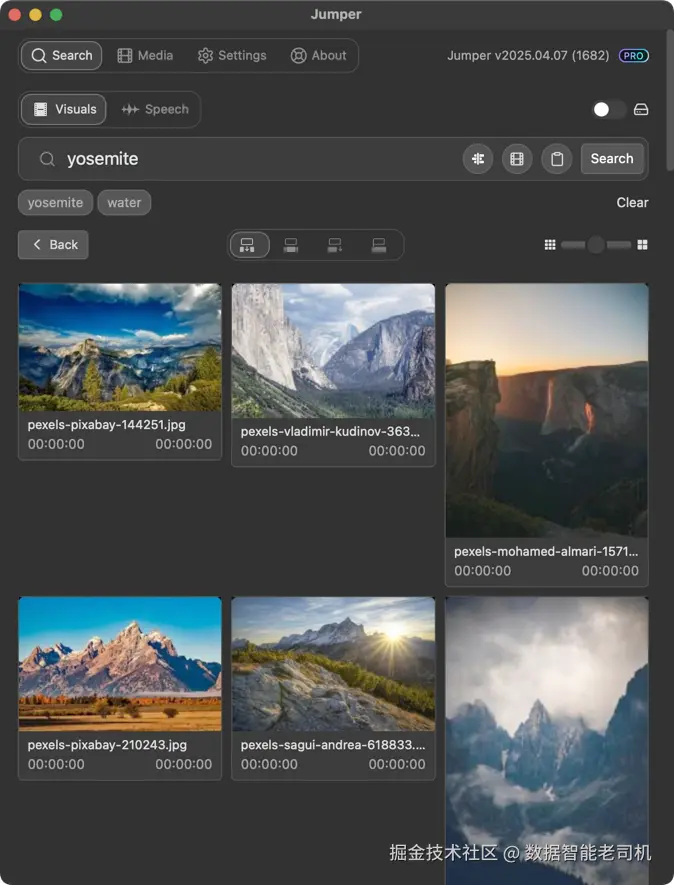
Task: Open the pexels-sagui-andrea thumbnail
Action: coord(333,664)
